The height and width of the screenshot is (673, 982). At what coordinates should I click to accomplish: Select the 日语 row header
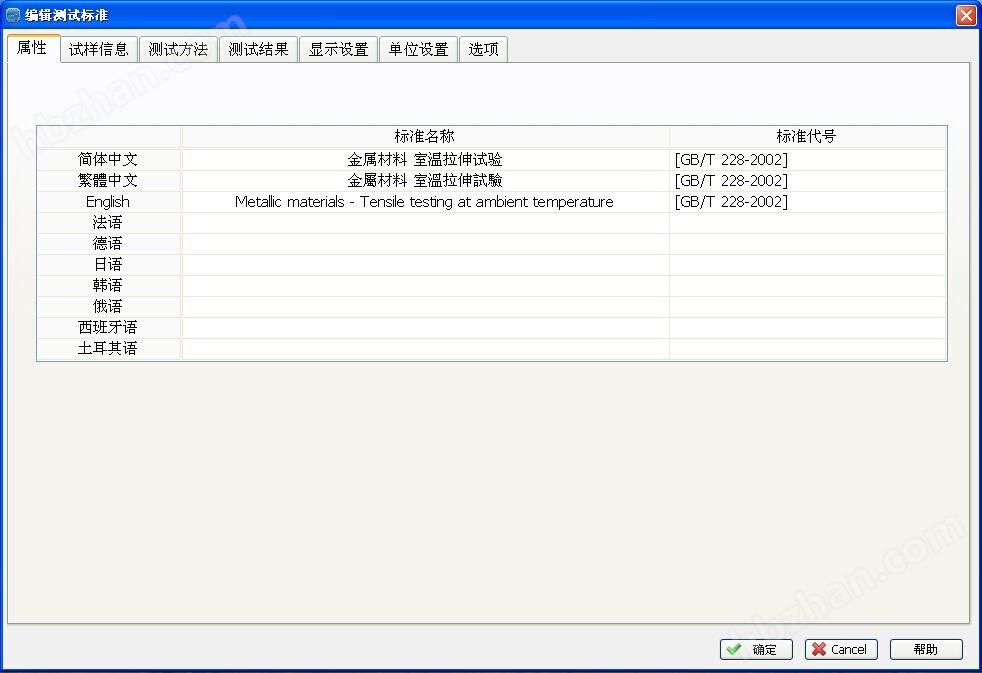coord(108,265)
